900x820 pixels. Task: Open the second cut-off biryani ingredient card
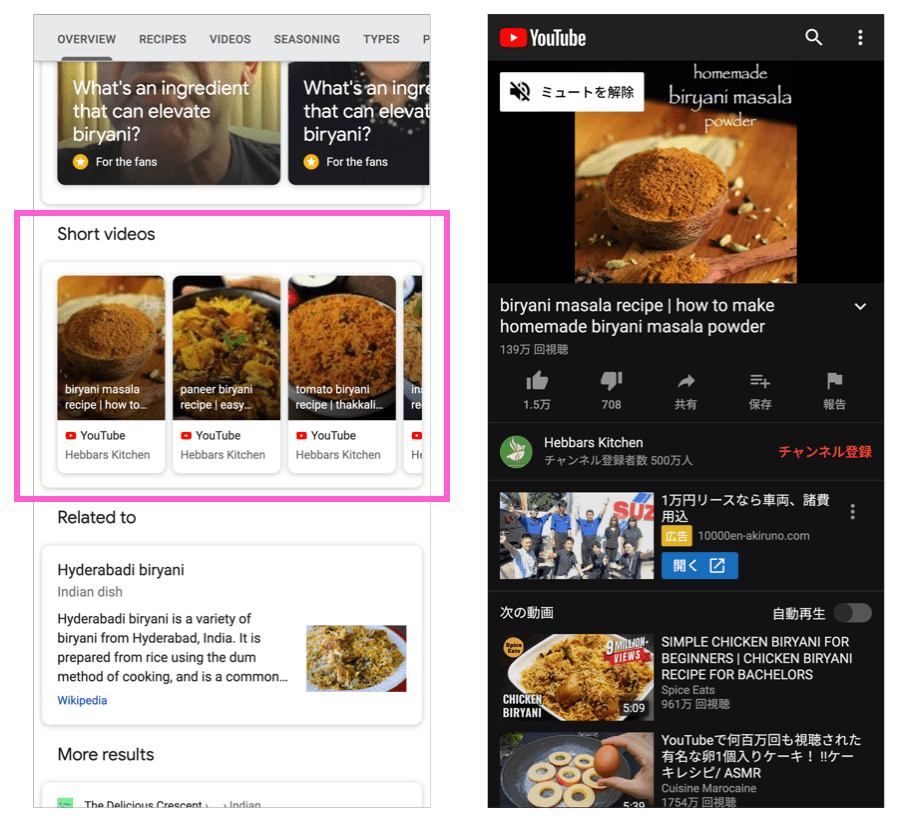359,123
